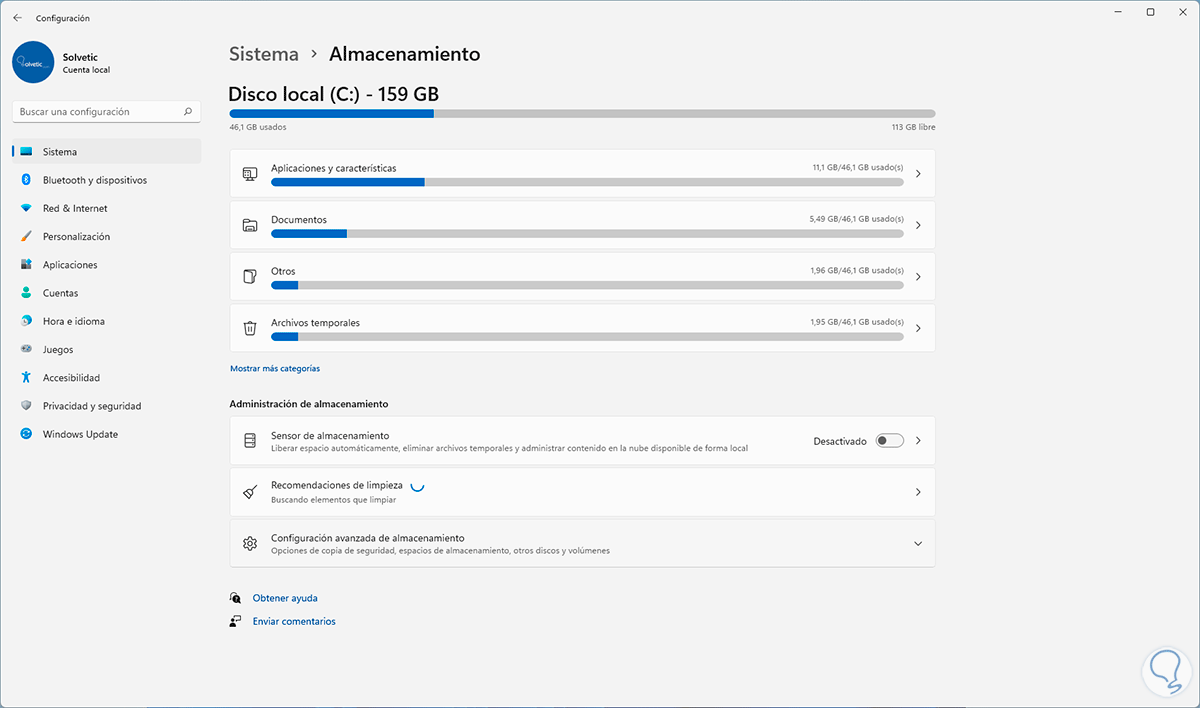Click the 'Desactivado' status label
The height and width of the screenshot is (708, 1200).
[x=840, y=441]
